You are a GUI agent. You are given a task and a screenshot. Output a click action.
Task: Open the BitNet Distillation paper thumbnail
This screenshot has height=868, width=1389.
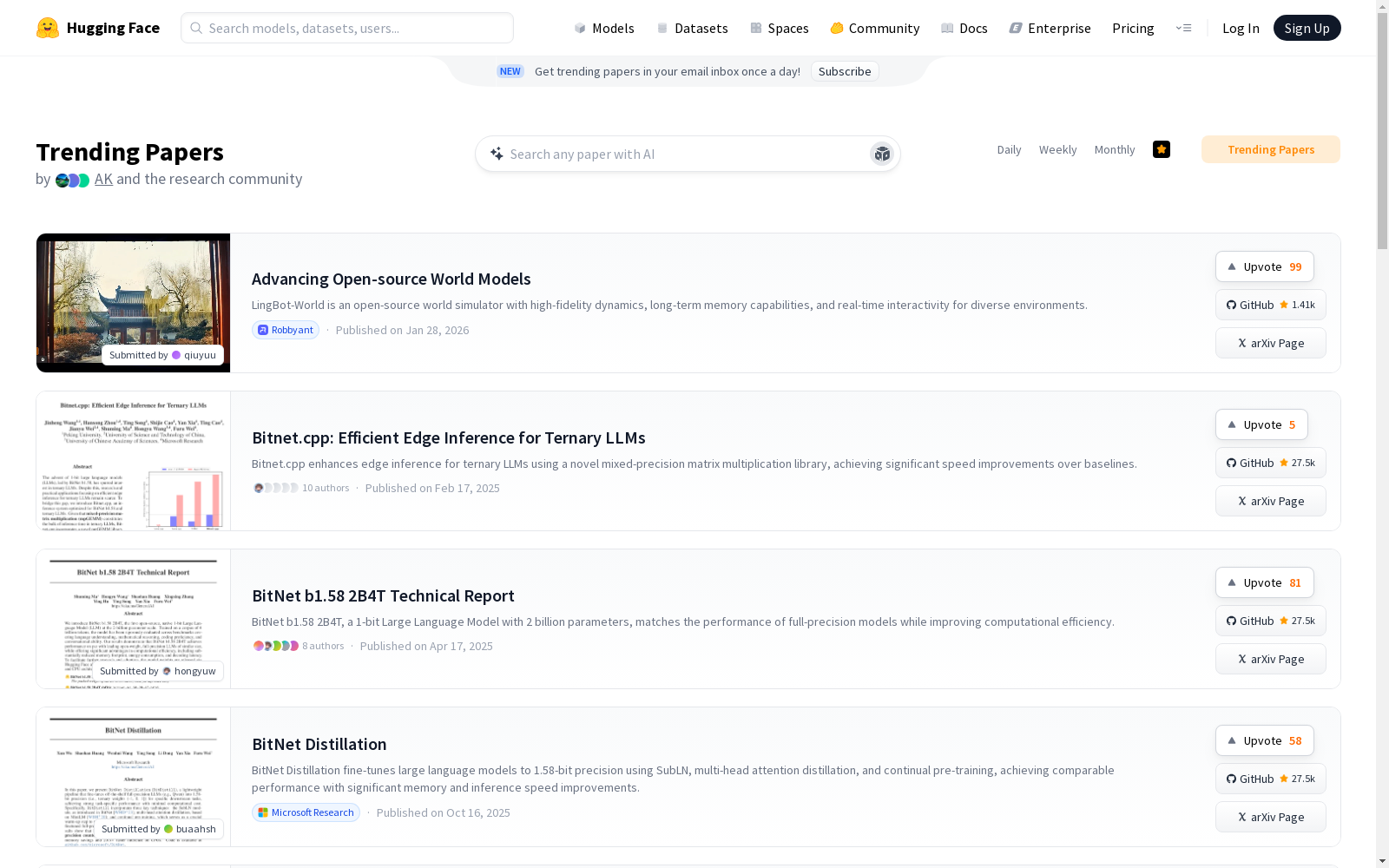point(133,777)
